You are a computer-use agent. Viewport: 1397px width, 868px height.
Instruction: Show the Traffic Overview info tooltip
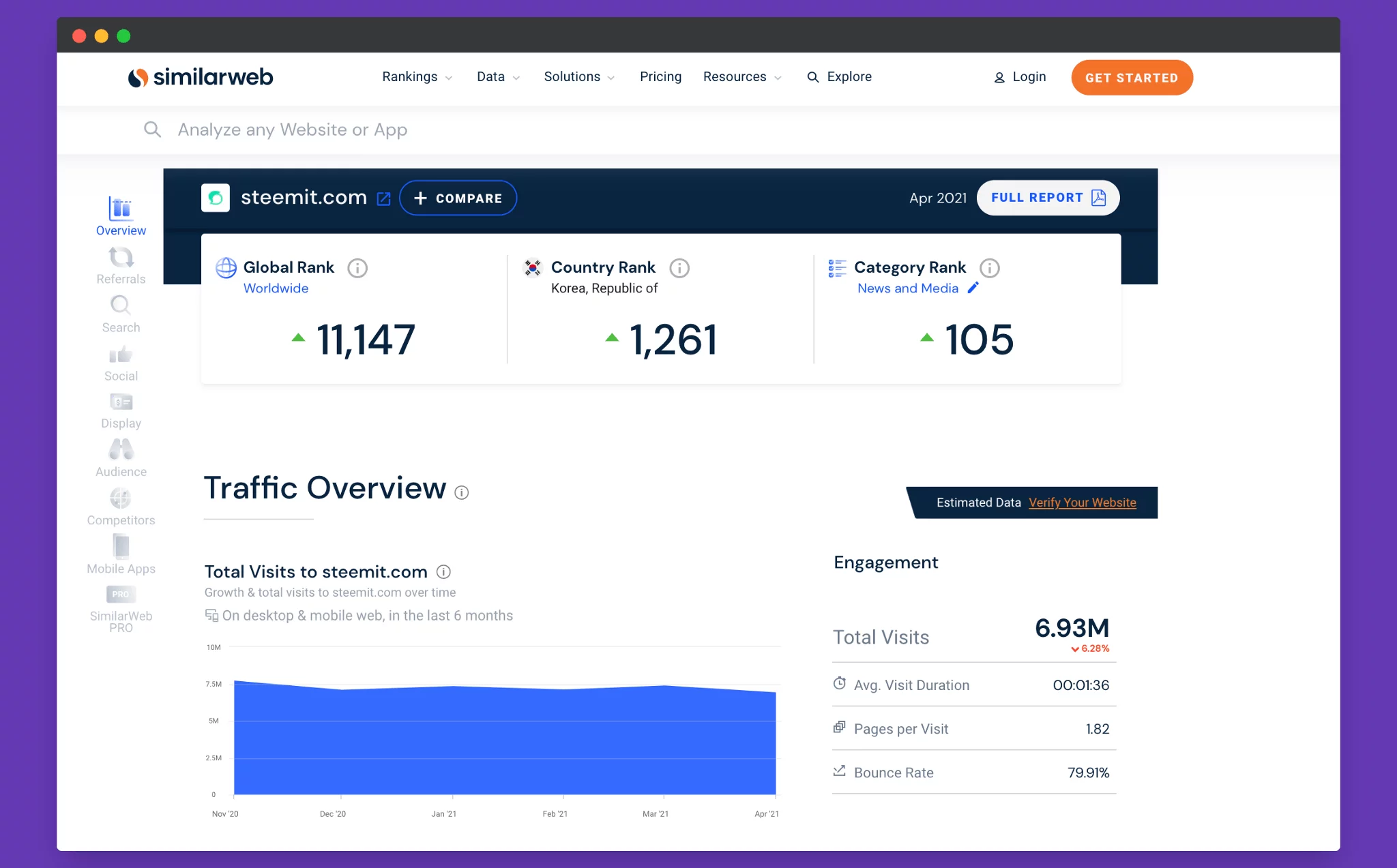462,492
